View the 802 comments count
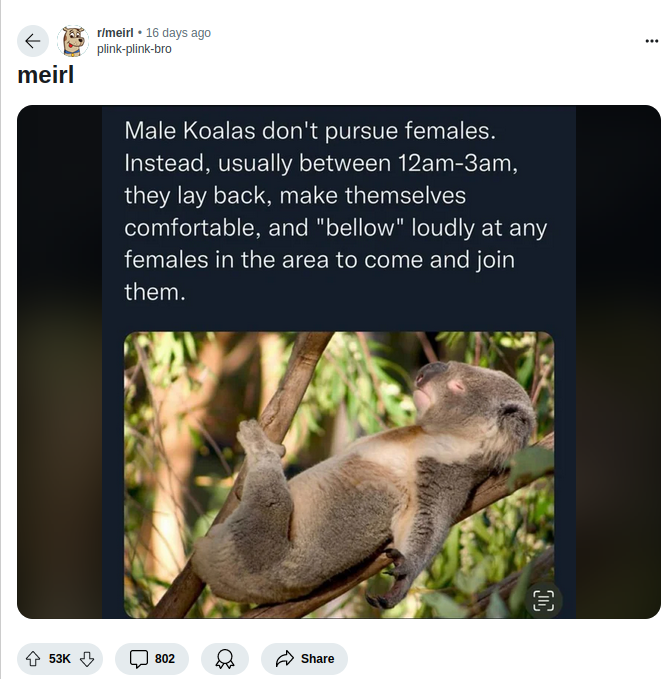 [165, 658]
